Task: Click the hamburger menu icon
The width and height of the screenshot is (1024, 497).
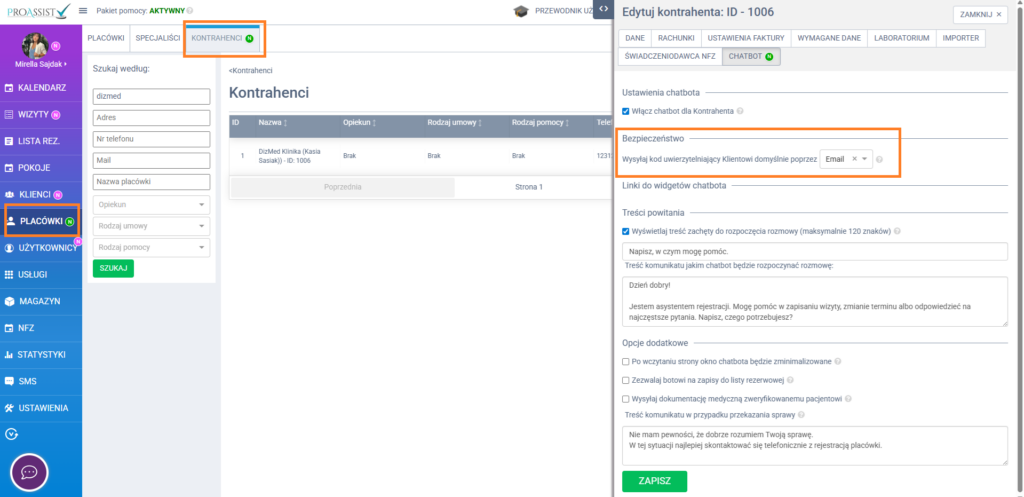Action: pyautogui.click(x=83, y=10)
